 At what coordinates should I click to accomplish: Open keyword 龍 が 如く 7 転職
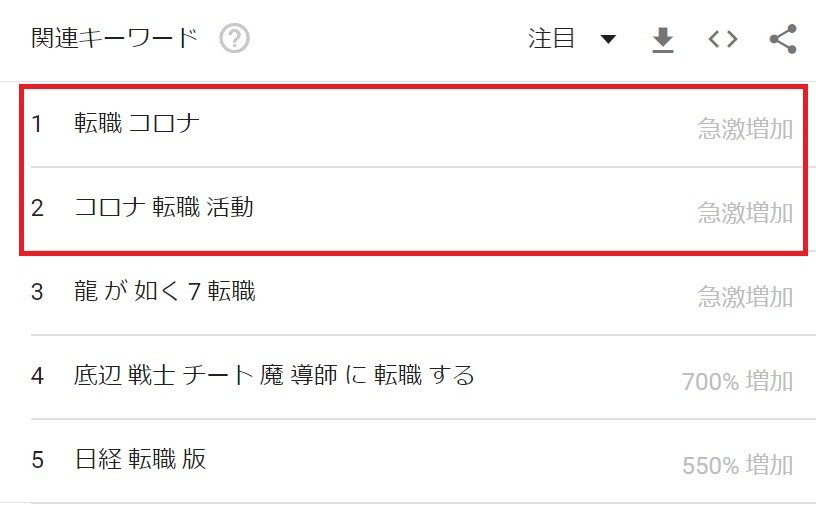[x=165, y=291]
